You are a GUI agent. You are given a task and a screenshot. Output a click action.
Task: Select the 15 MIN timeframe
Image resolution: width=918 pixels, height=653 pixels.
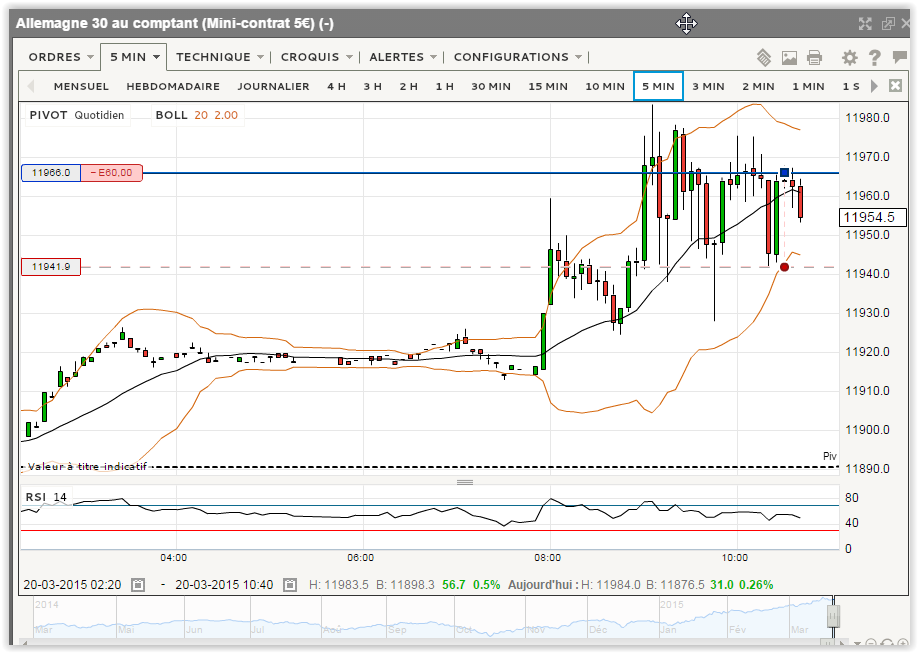[548, 86]
